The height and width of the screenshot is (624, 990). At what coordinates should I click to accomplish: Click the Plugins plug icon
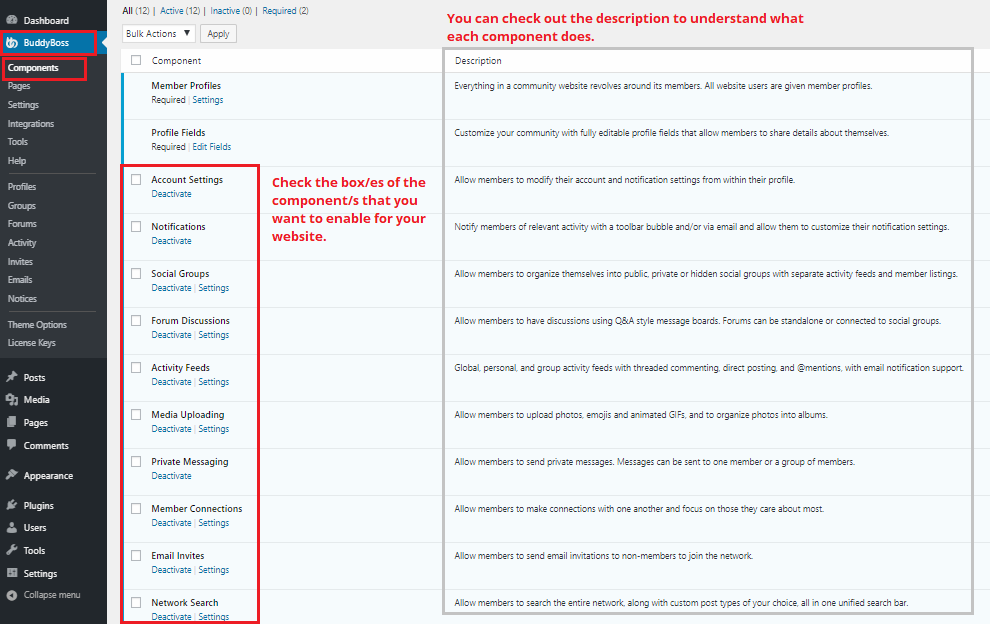pos(12,505)
